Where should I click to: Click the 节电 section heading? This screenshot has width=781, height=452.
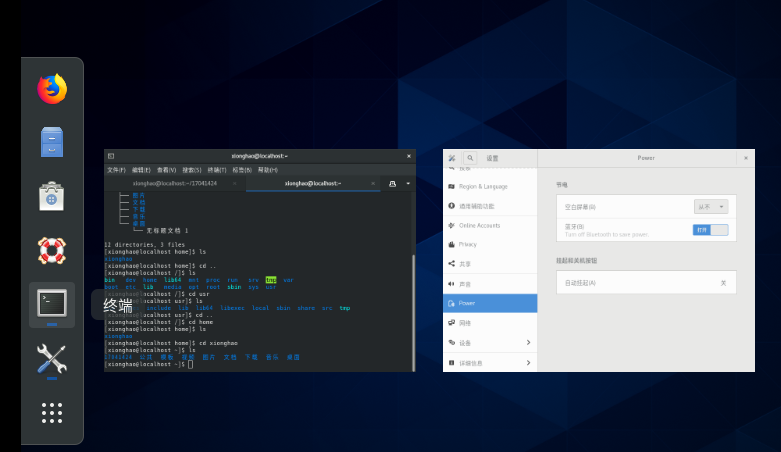562,185
